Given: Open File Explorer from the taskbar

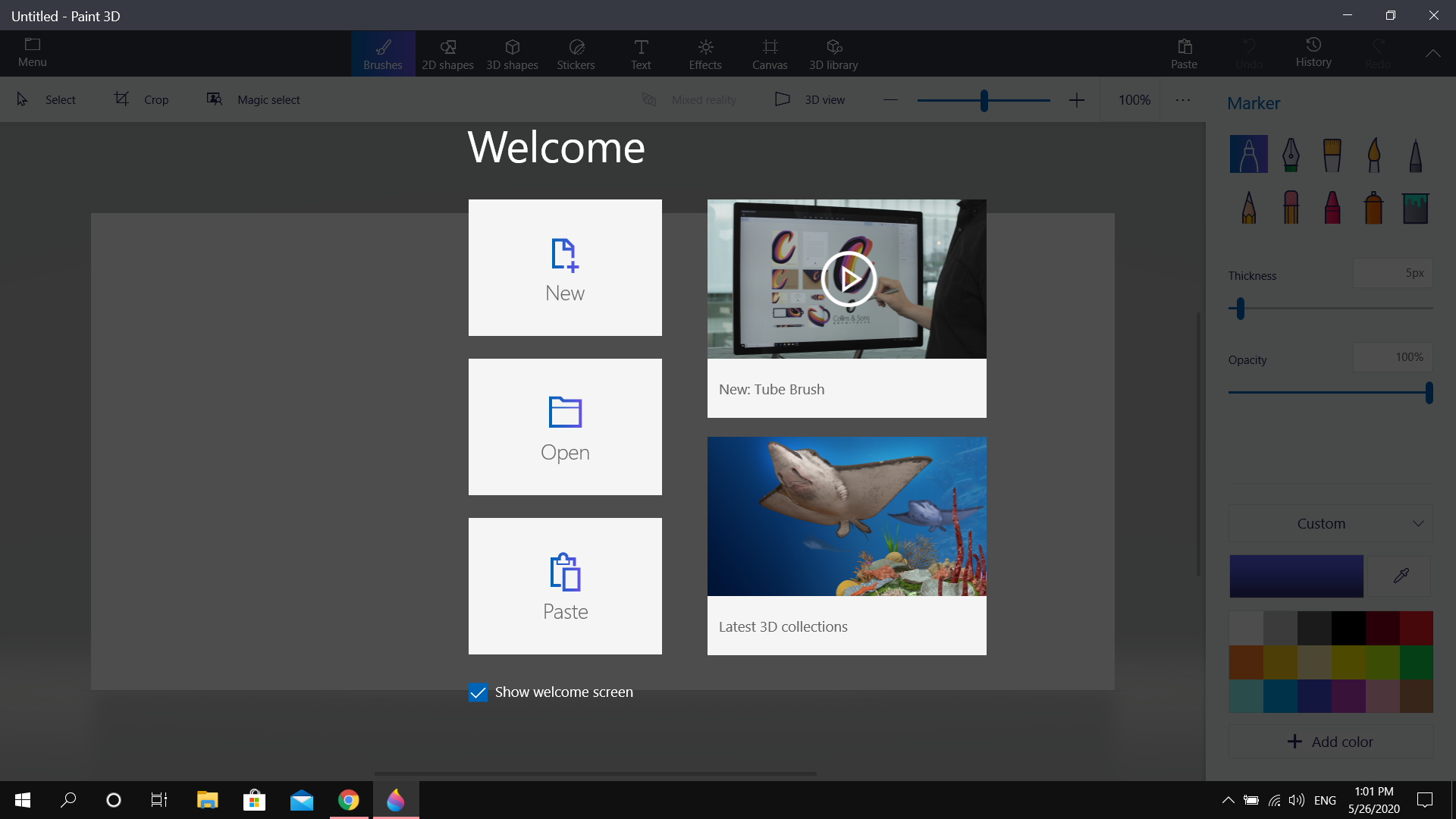Looking at the screenshot, I should (207, 800).
